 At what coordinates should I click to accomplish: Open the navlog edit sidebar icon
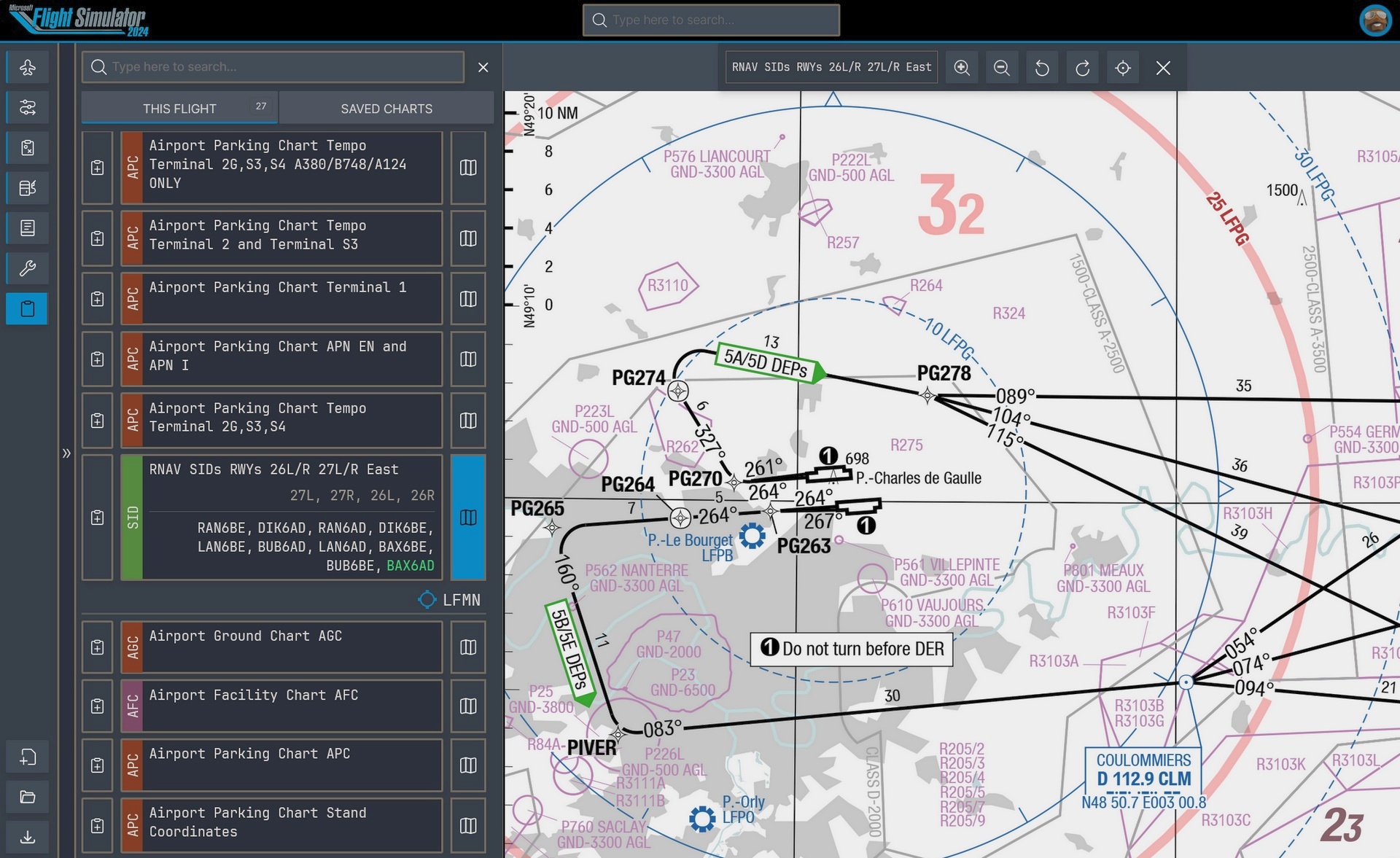pyautogui.click(x=28, y=188)
